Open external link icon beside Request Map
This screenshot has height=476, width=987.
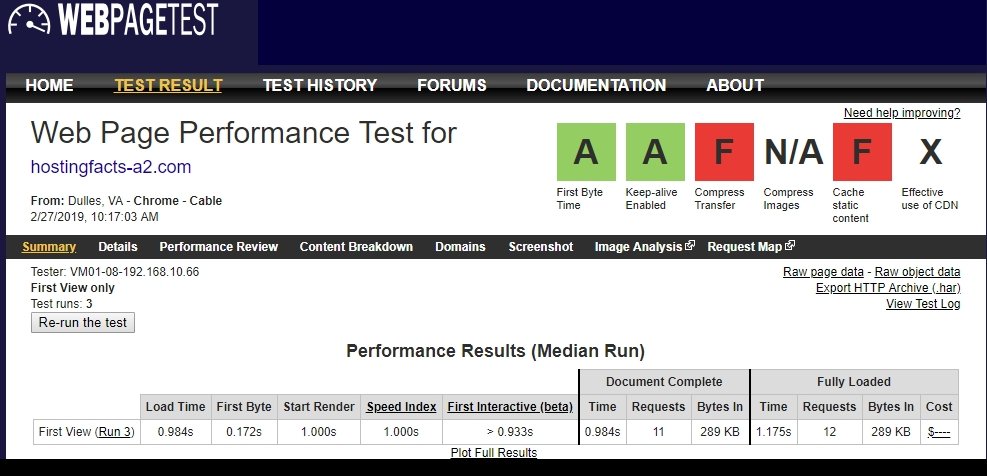(790, 246)
